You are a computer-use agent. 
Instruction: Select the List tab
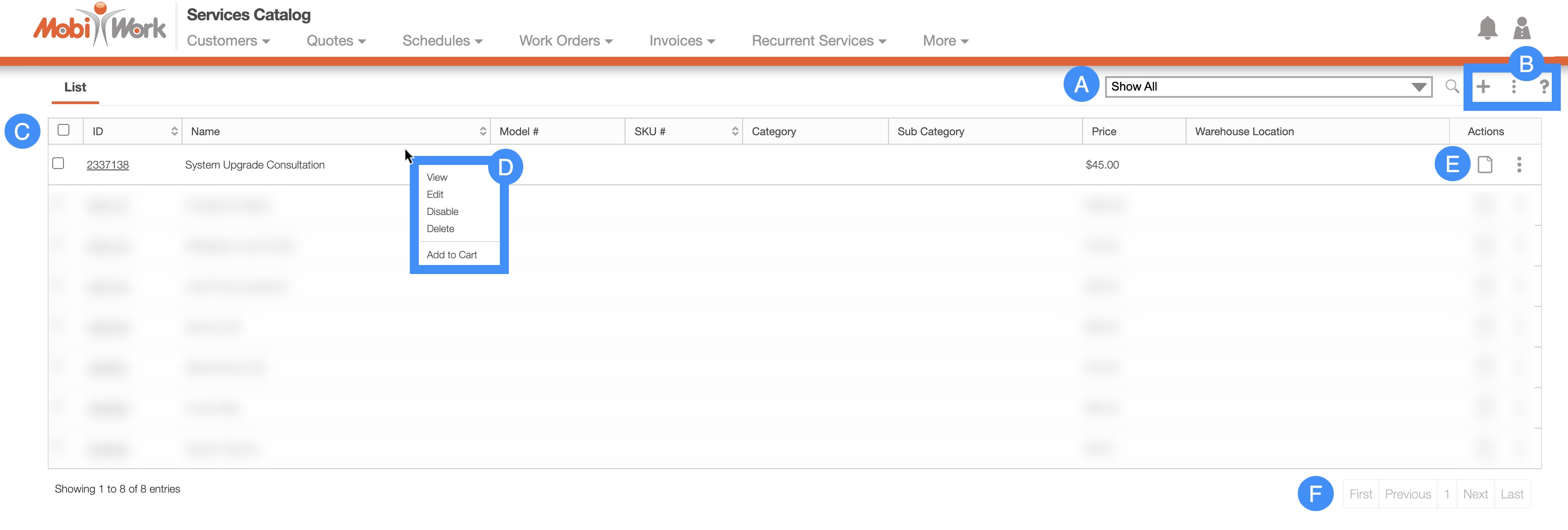(x=75, y=87)
